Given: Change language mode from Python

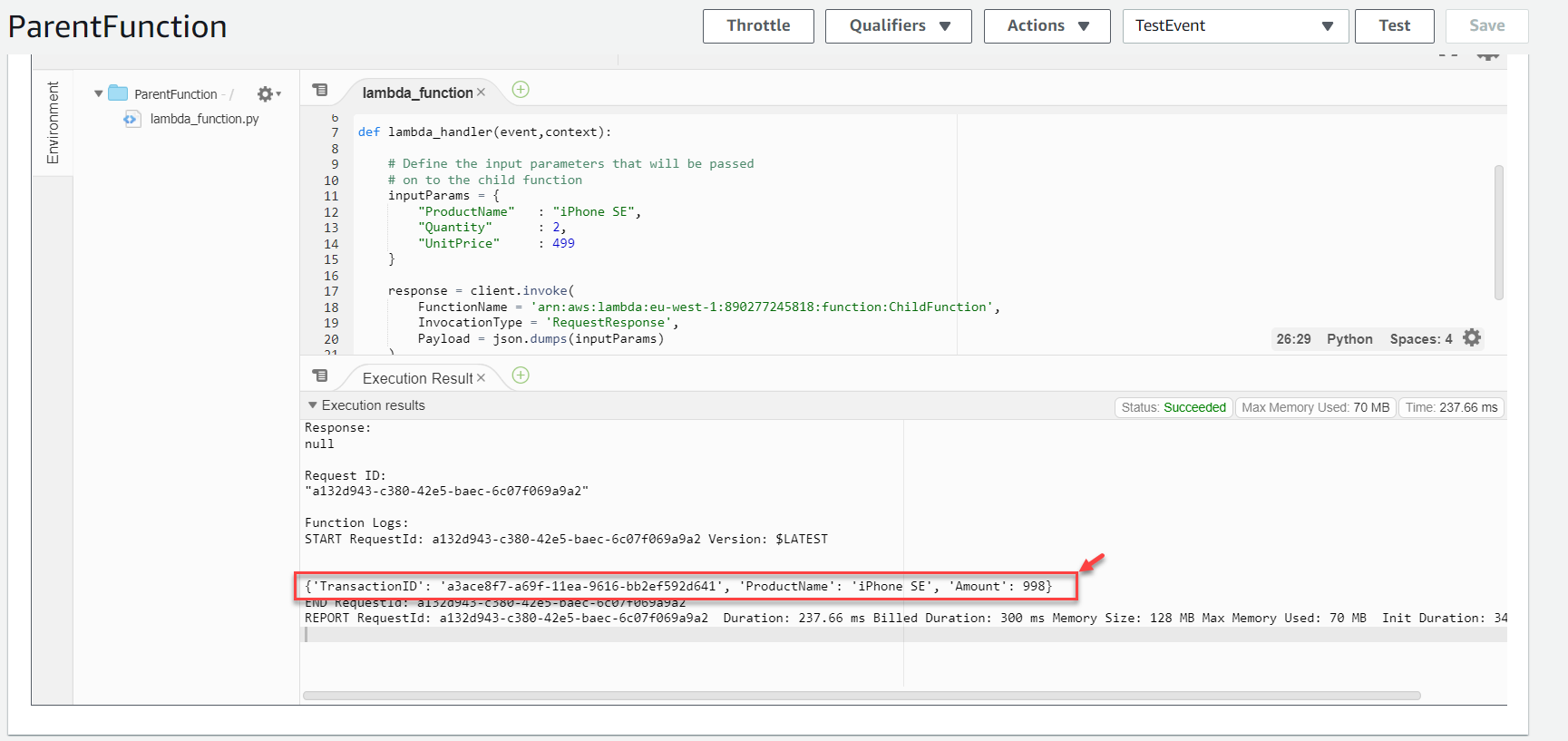Looking at the screenshot, I should tap(1349, 339).
